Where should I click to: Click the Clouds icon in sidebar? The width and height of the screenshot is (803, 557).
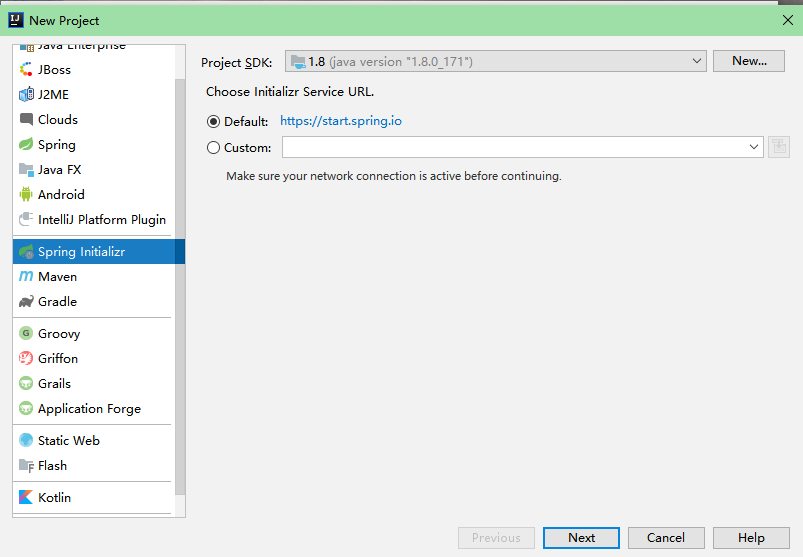coord(26,119)
